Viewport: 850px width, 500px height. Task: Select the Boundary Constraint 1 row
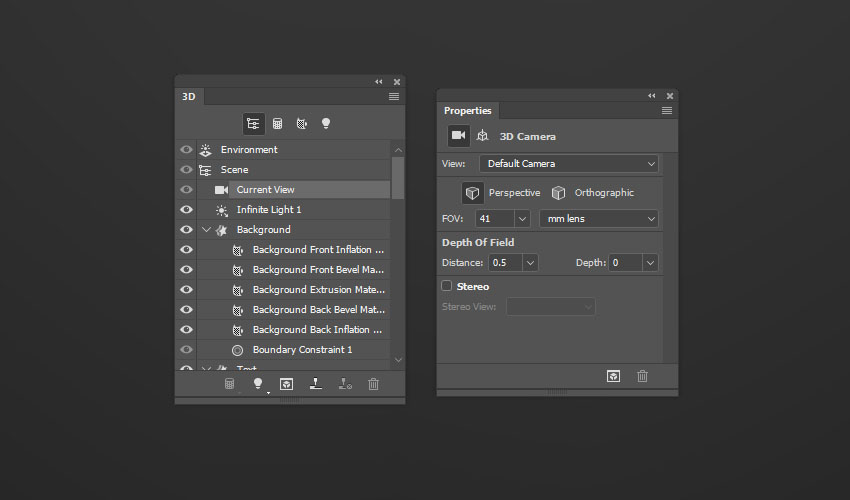click(293, 350)
